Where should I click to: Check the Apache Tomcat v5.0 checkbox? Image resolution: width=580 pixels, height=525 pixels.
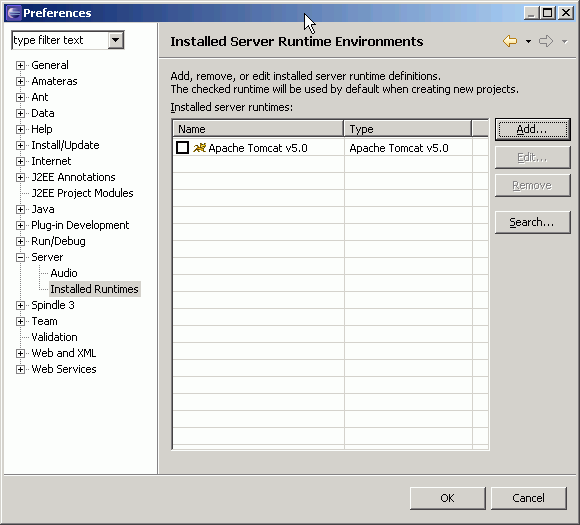point(182,148)
